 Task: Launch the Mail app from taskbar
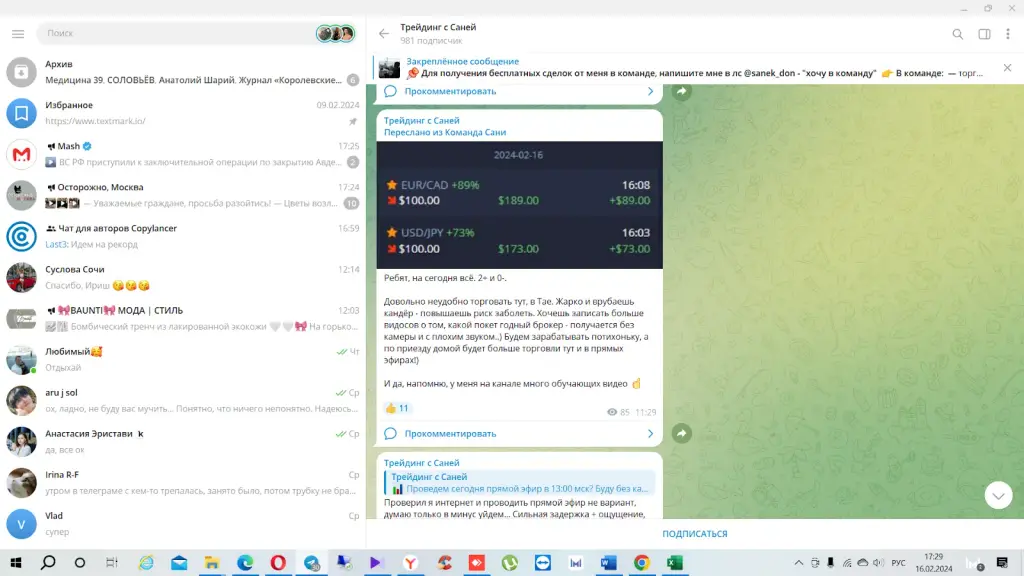[x=179, y=563]
